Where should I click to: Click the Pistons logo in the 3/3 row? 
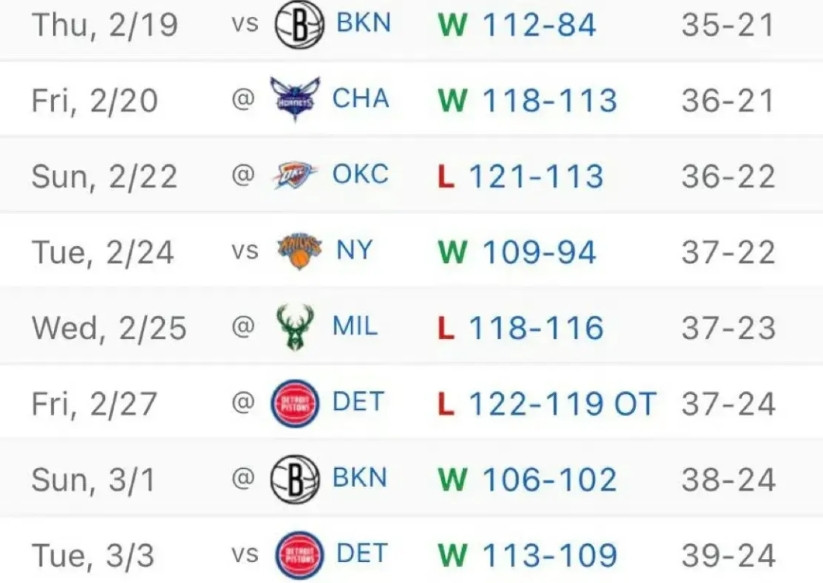point(299,555)
